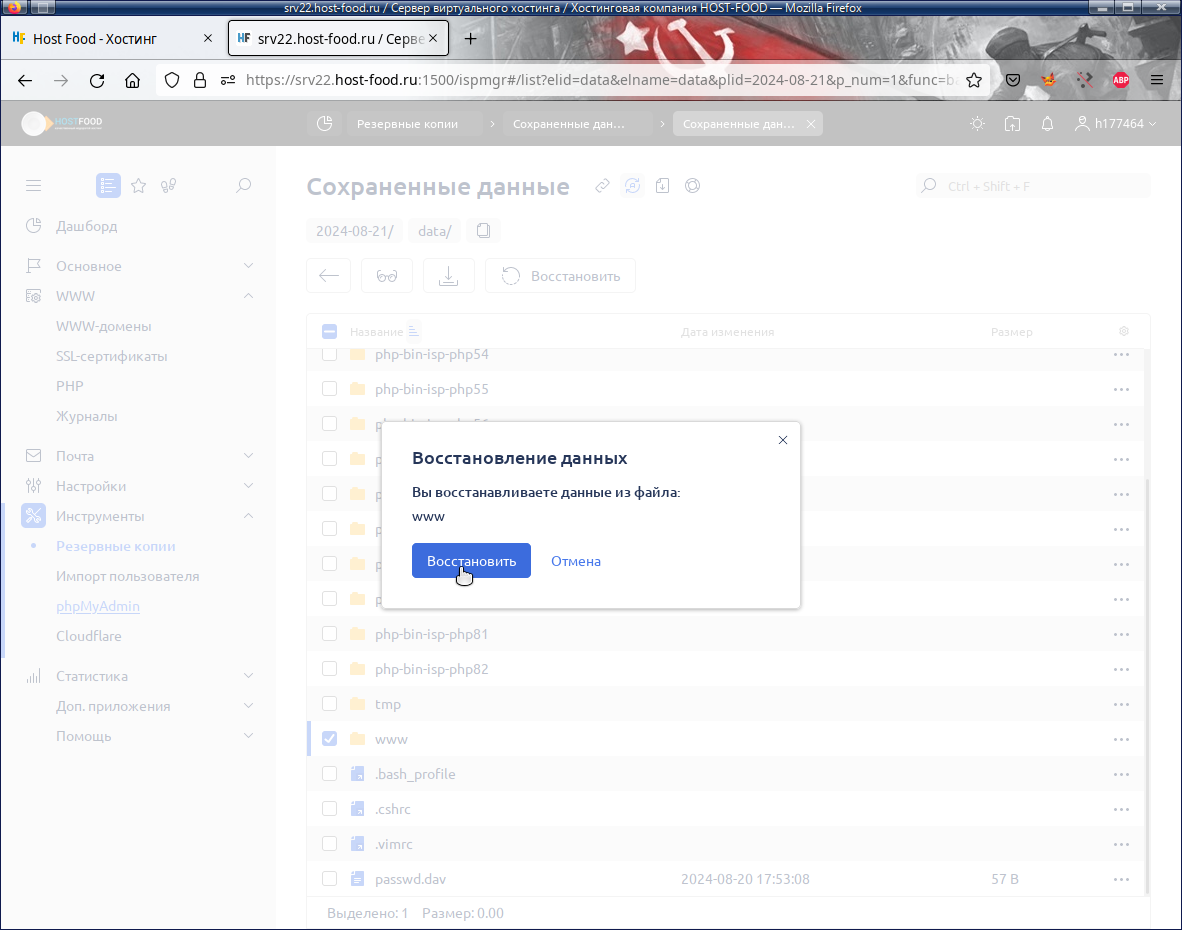The height and width of the screenshot is (930, 1182).
Task: Click the sidebar search magnifier icon
Action: (x=243, y=185)
